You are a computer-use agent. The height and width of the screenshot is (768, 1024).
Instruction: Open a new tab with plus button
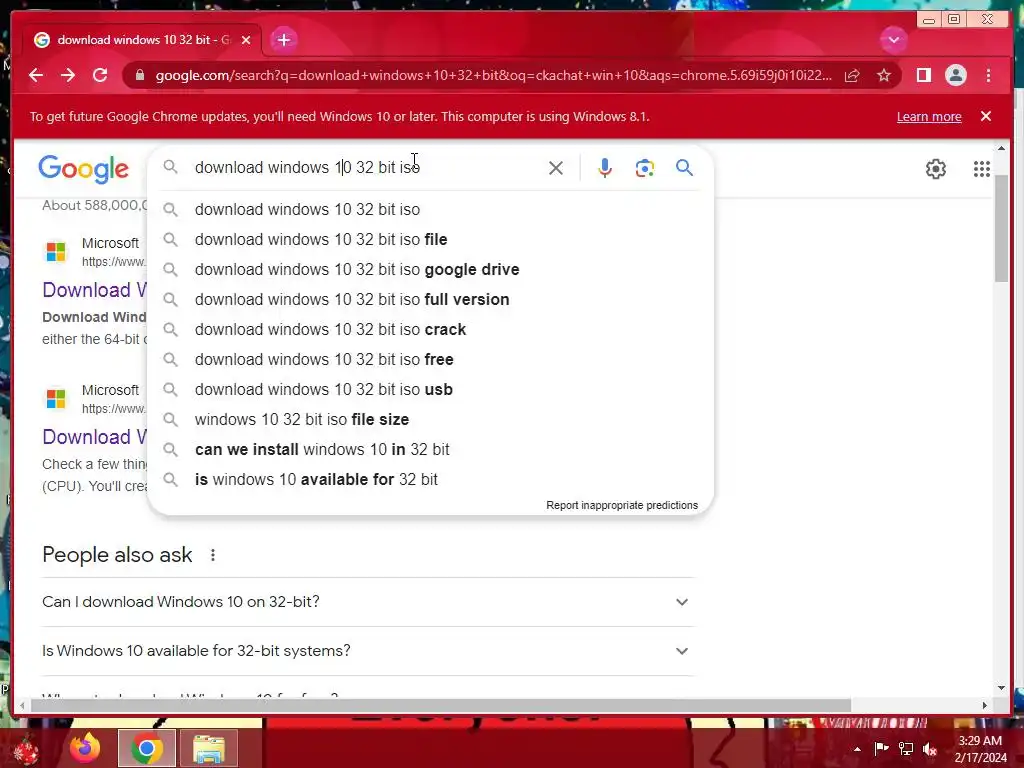(283, 40)
